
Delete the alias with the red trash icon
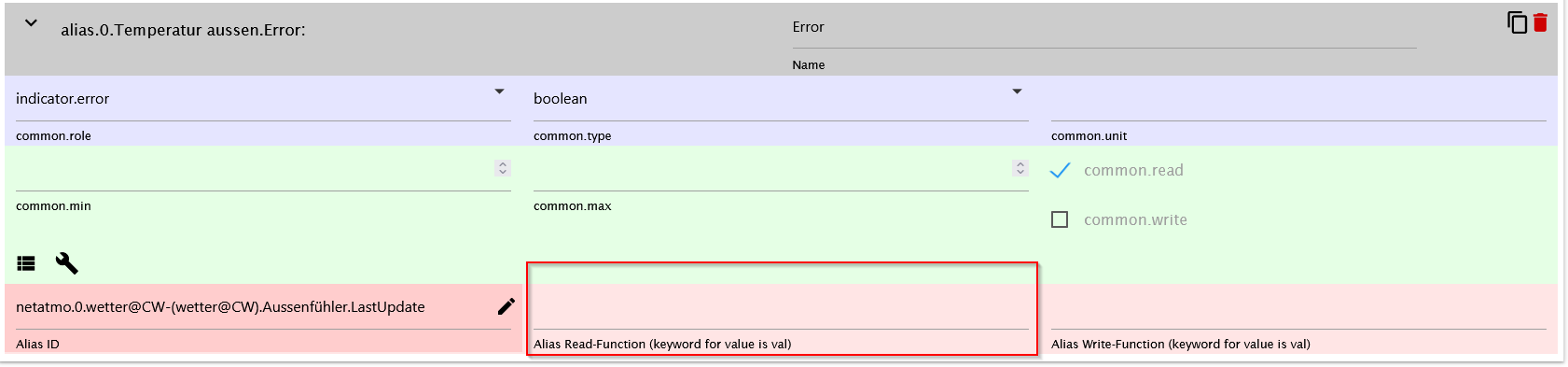1540,21
